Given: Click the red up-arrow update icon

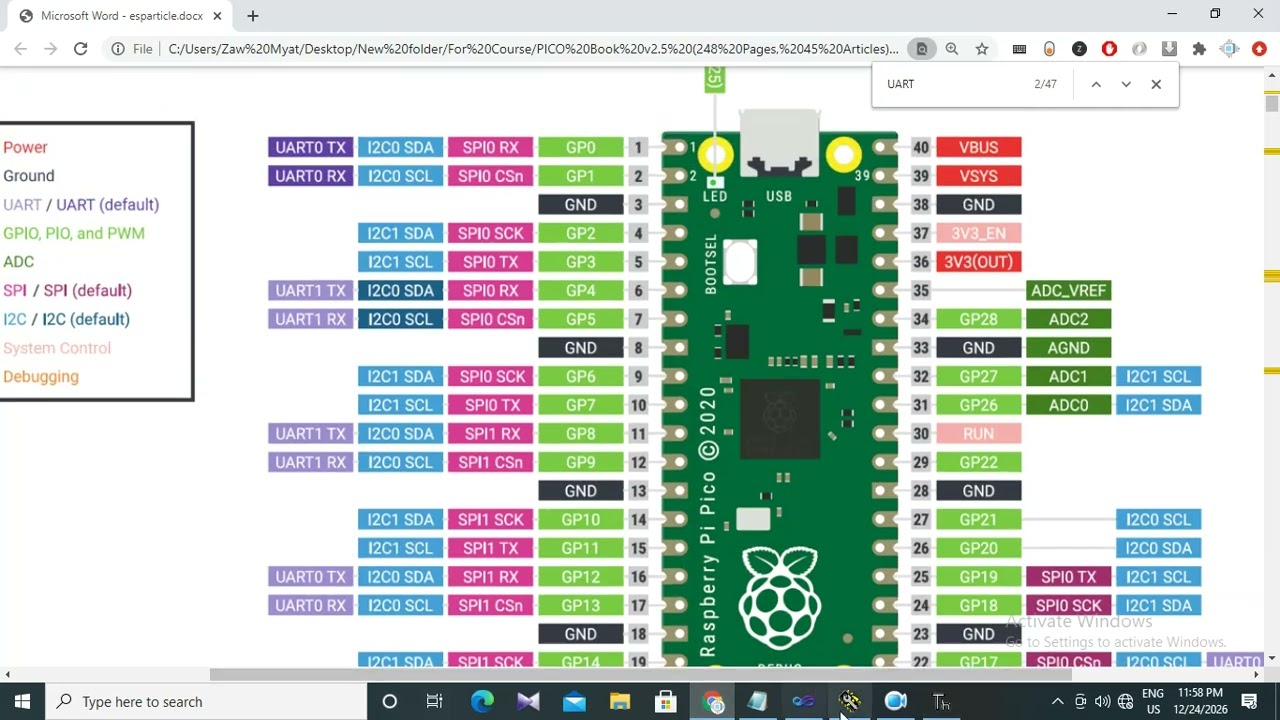Looking at the screenshot, I should [1259, 48].
